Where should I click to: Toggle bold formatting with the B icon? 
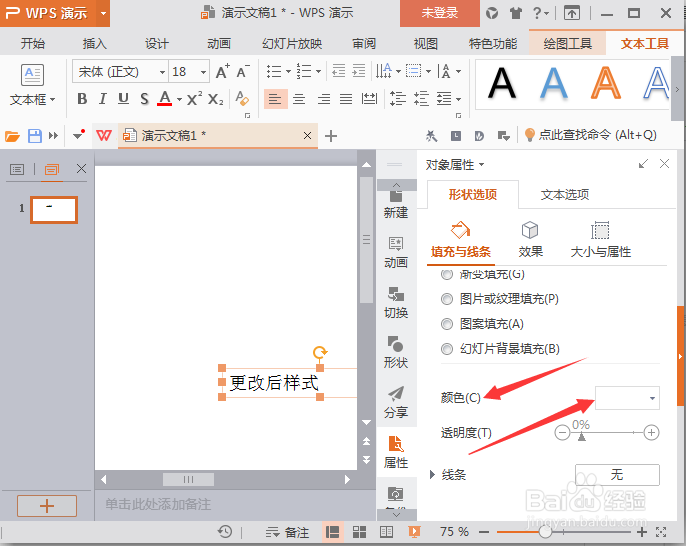[x=82, y=99]
